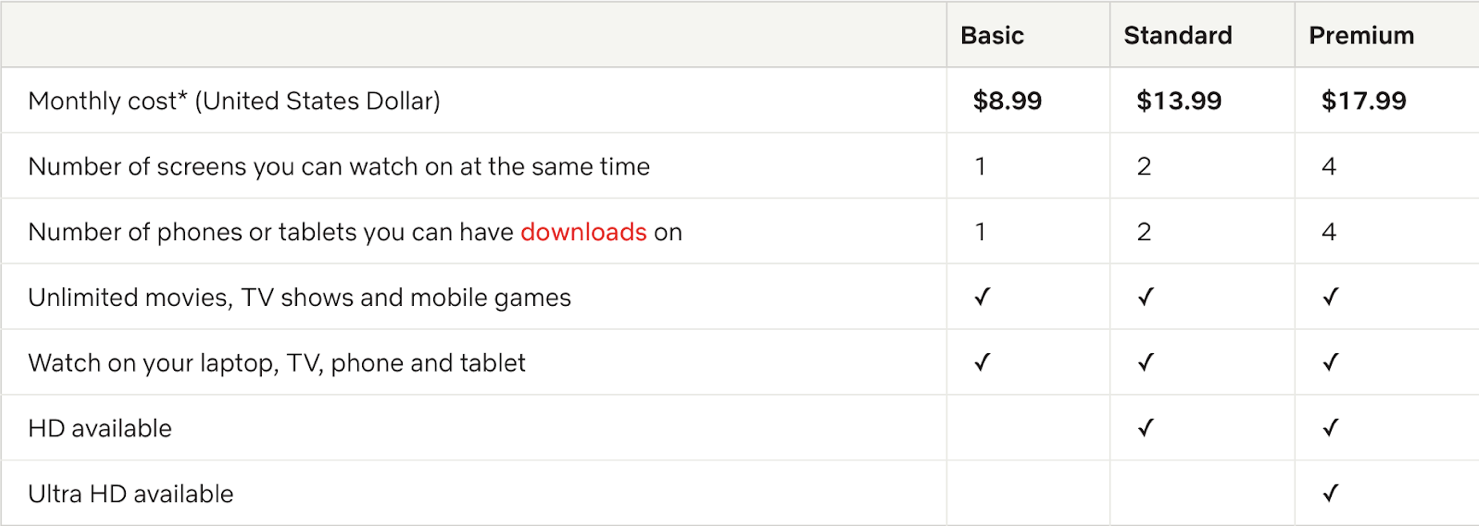Screen dimensions: 1484x526
Task: Click Premium's unlimited movies checkmark
Action: 1329,297
